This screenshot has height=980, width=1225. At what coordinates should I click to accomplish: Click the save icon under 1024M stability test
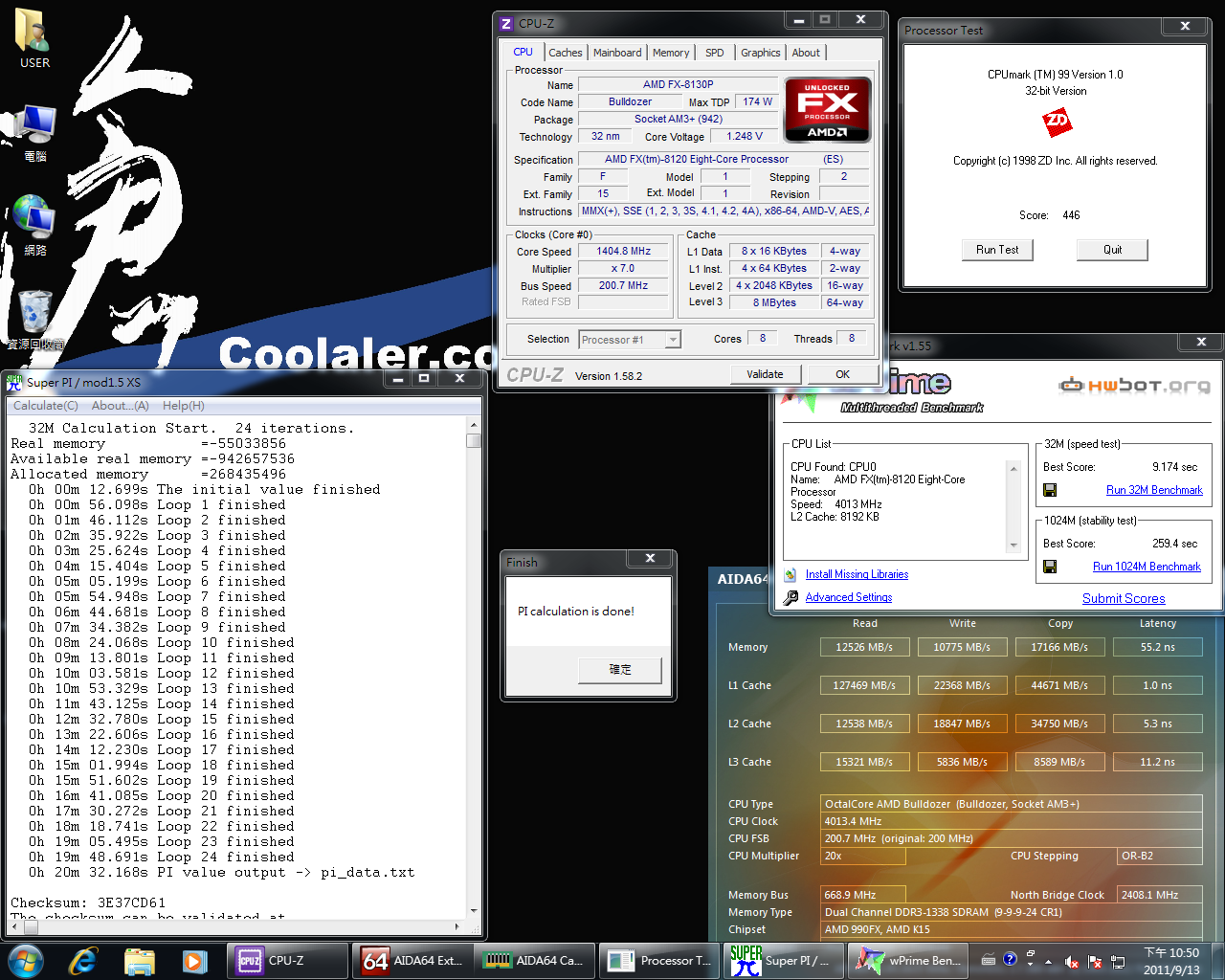(1050, 567)
